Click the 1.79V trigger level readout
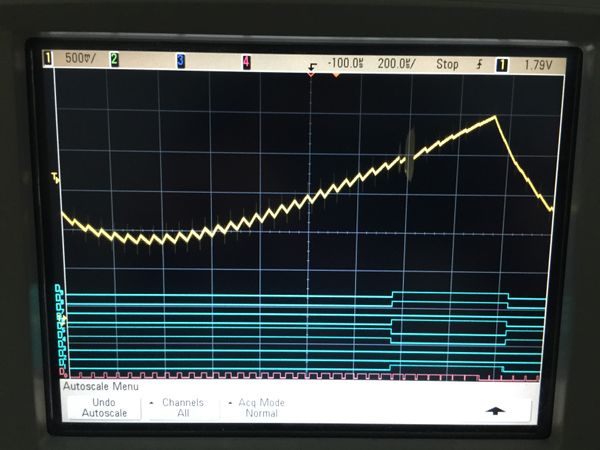Screen dimensions: 600x450 [538, 65]
